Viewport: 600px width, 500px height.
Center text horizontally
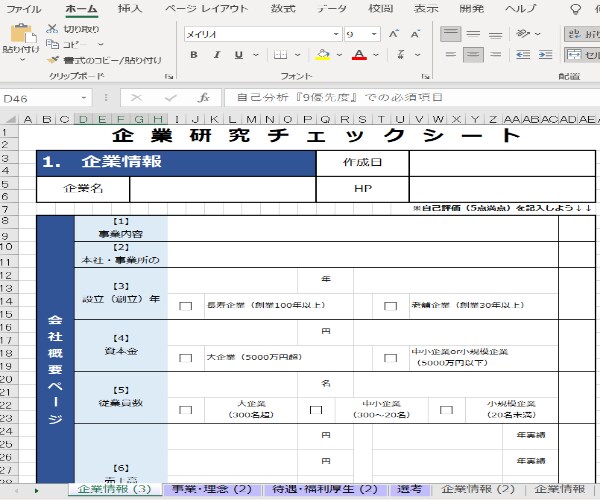tap(473, 55)
